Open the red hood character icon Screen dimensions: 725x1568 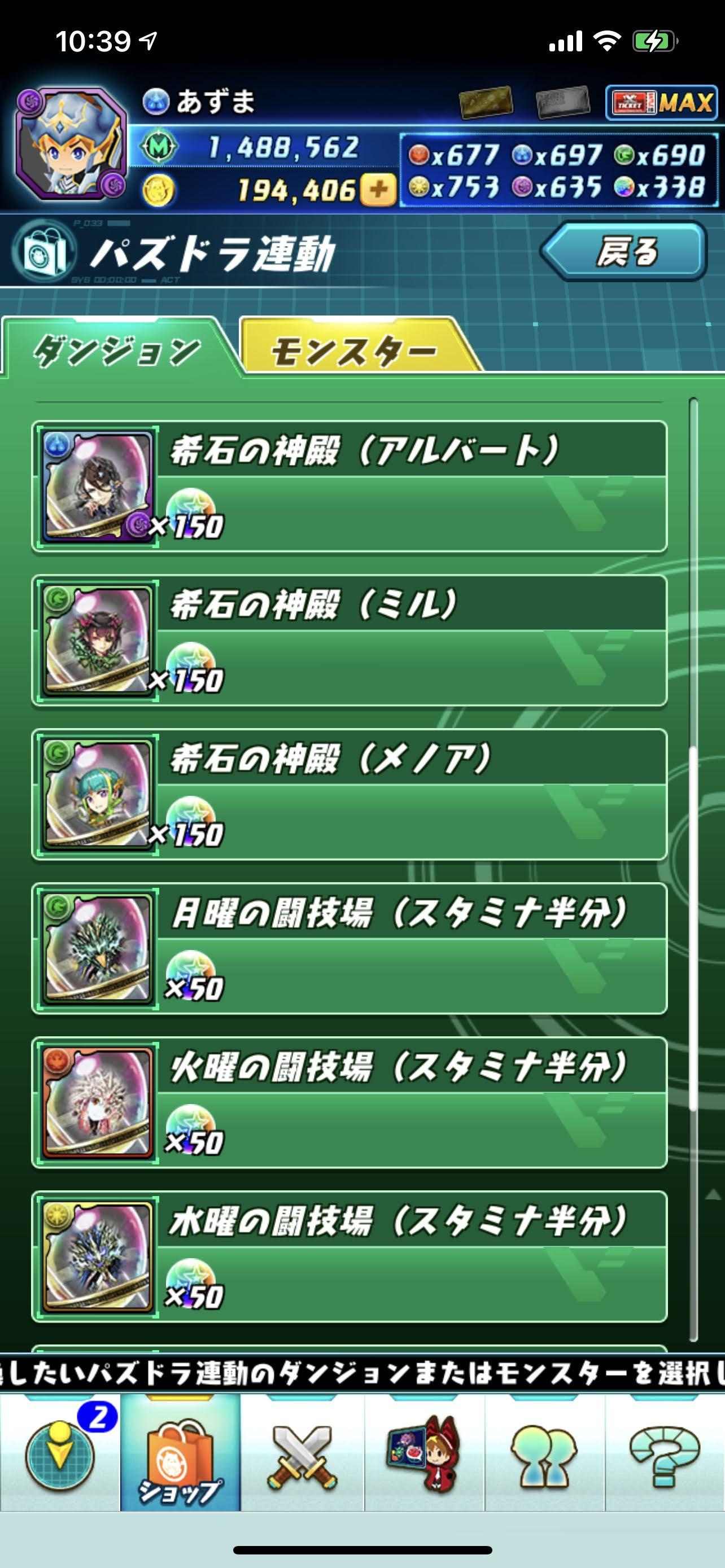(423, 1453)
